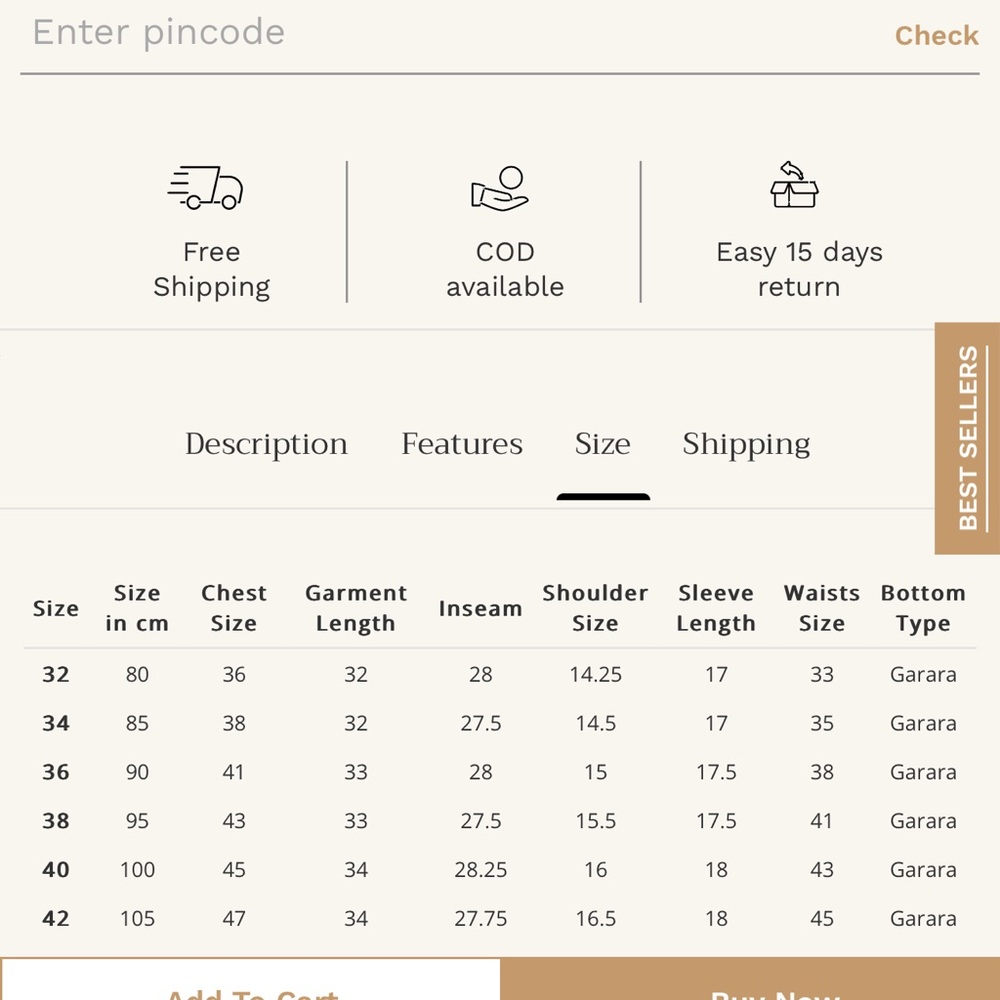Open the Best Sellers side panel
Viewport: 1000px width, 1000px height.
pyautogui.click(x=967, y=438)
